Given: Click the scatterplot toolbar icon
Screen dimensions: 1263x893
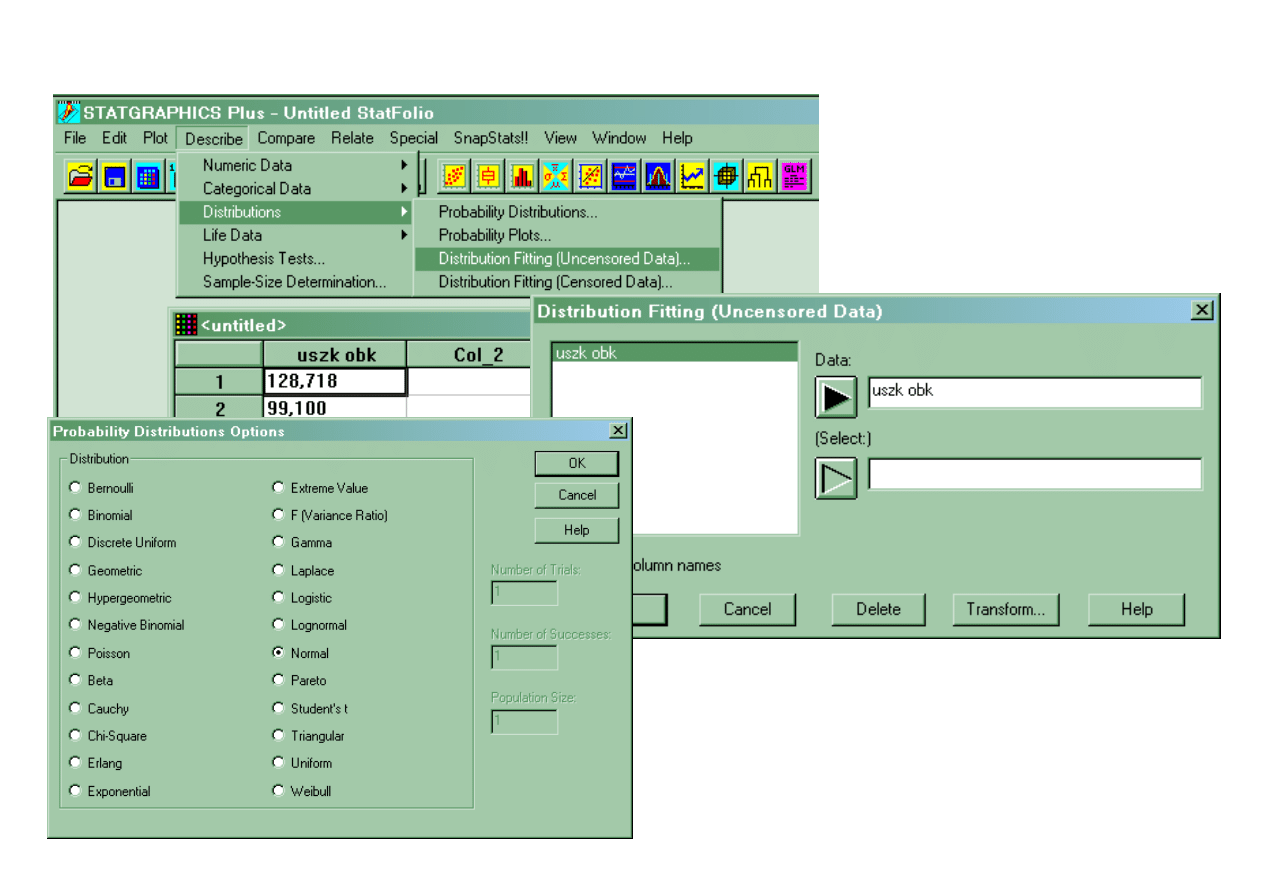Looking at the screenshot, I should click(x=455, y=176).
